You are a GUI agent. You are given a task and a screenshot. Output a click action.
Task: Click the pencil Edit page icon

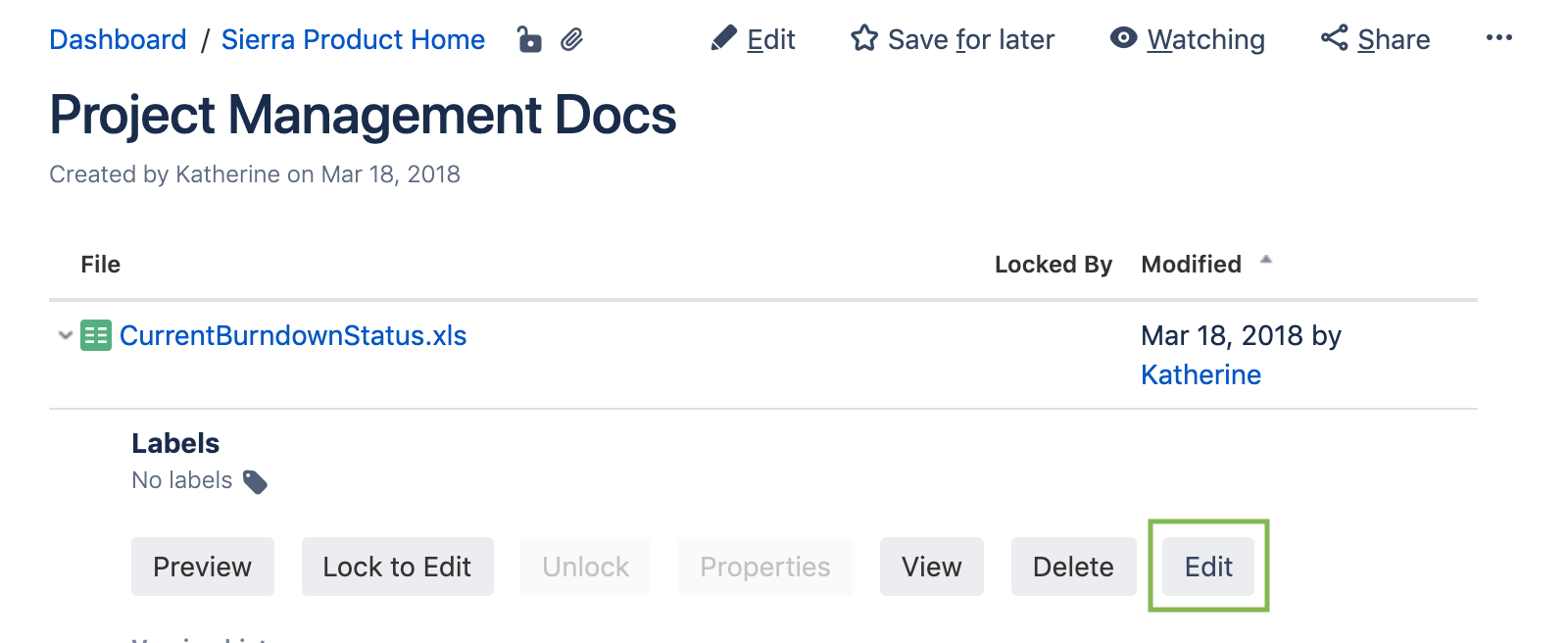[724, 39]
